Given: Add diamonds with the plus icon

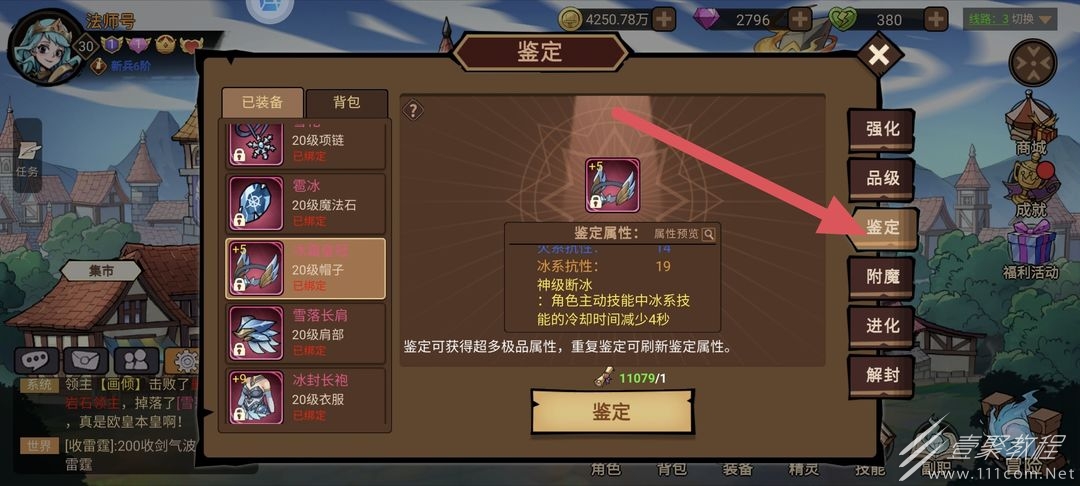Looking at the screenshot, I should coord(800,19).
